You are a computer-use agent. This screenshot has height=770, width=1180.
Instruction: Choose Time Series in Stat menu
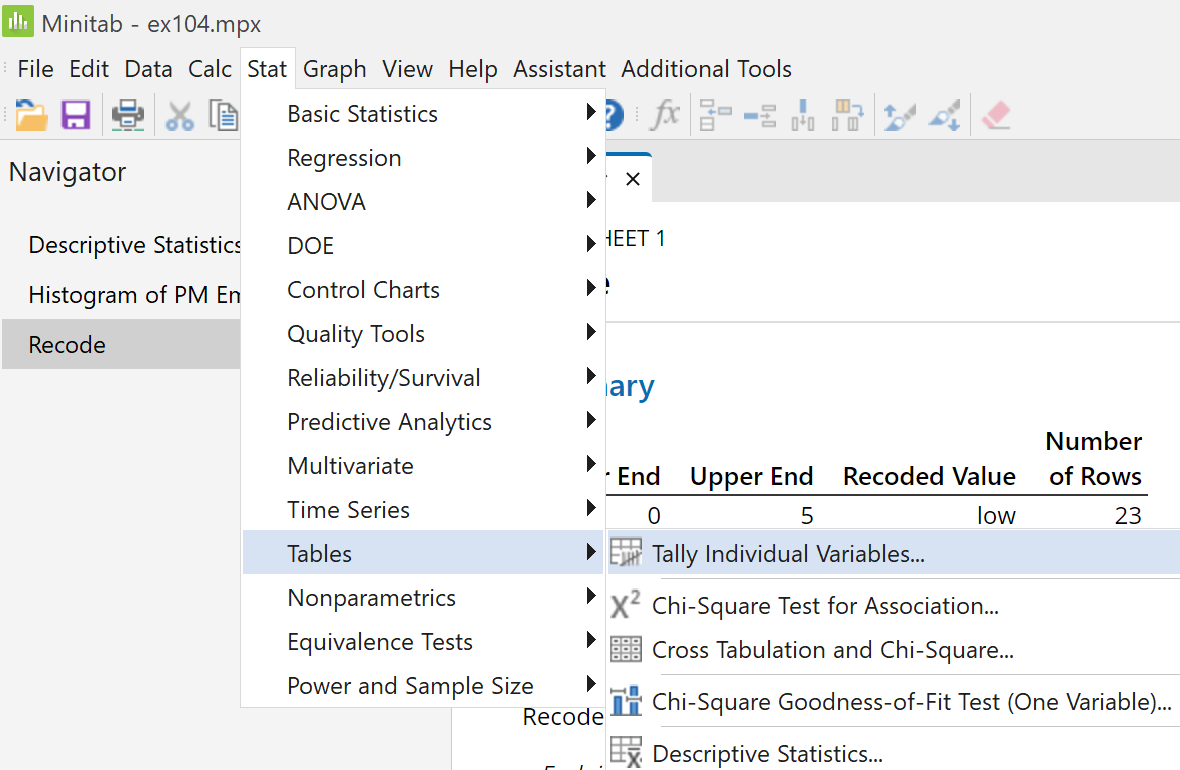(423, 510)
